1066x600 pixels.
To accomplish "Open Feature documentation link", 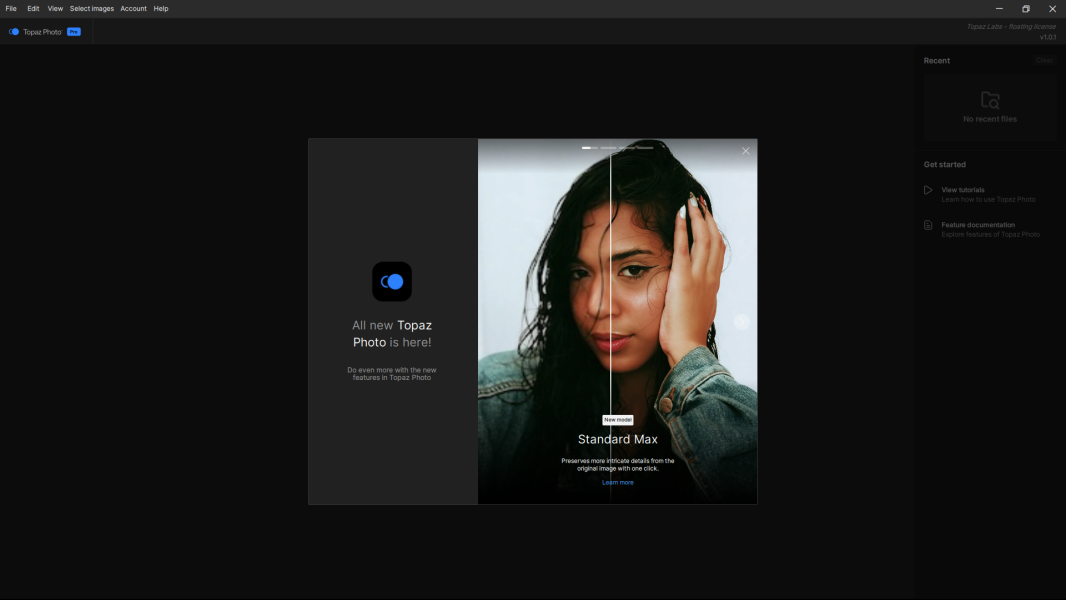I will (978, 225).
